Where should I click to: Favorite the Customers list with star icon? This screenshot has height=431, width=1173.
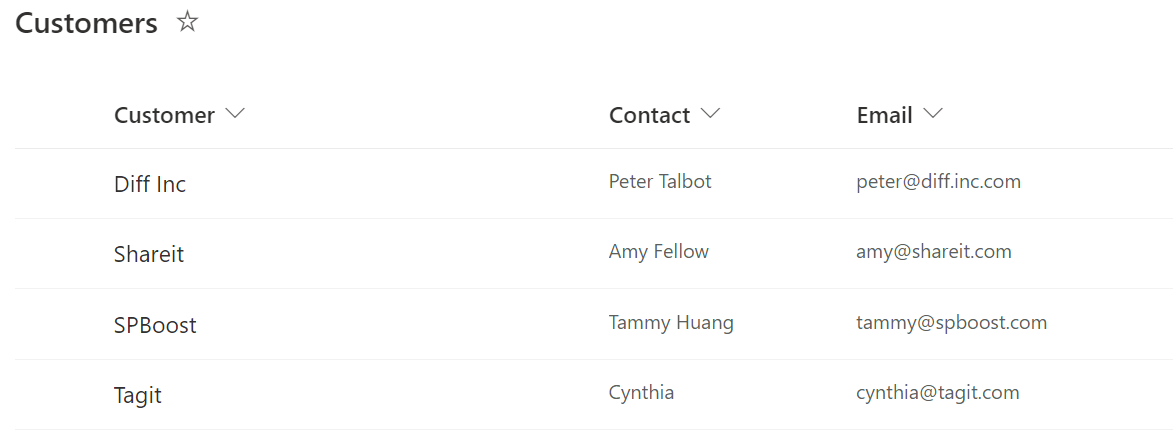point(187,22)
